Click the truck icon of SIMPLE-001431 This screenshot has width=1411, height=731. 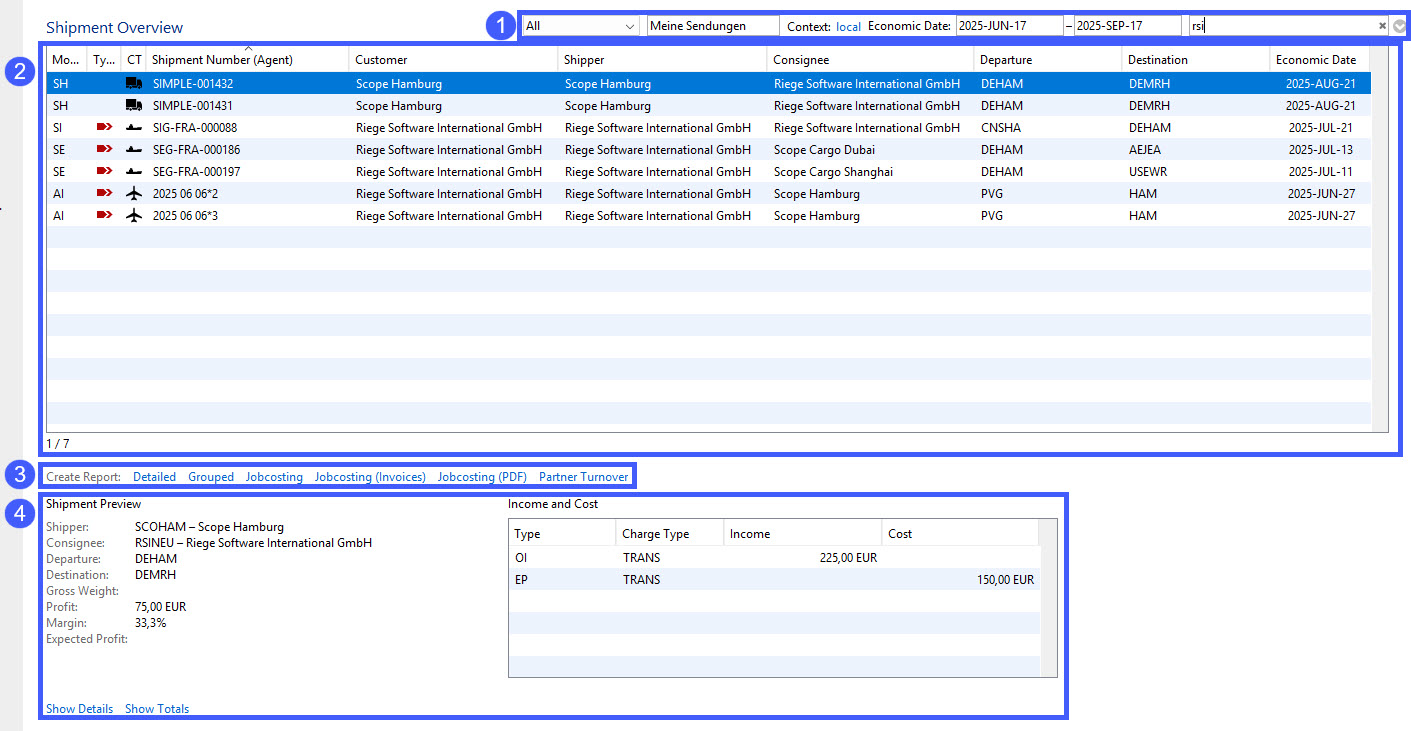[x=134, y=106]
